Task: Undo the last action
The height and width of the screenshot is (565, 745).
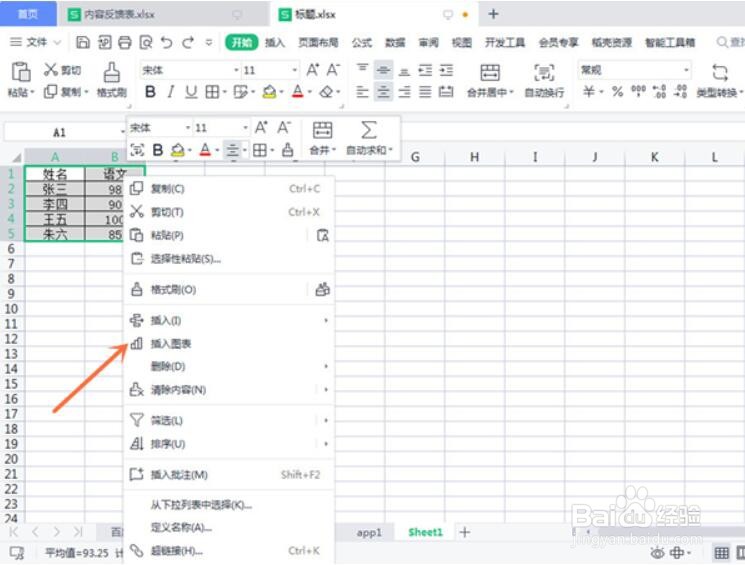Action: [x=167, y=42]
